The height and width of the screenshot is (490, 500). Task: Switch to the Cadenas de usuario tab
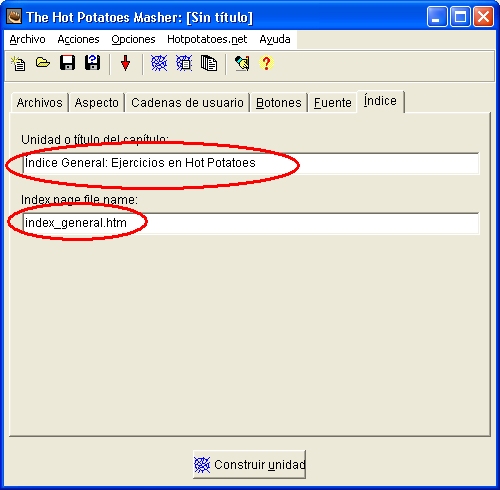187,103
